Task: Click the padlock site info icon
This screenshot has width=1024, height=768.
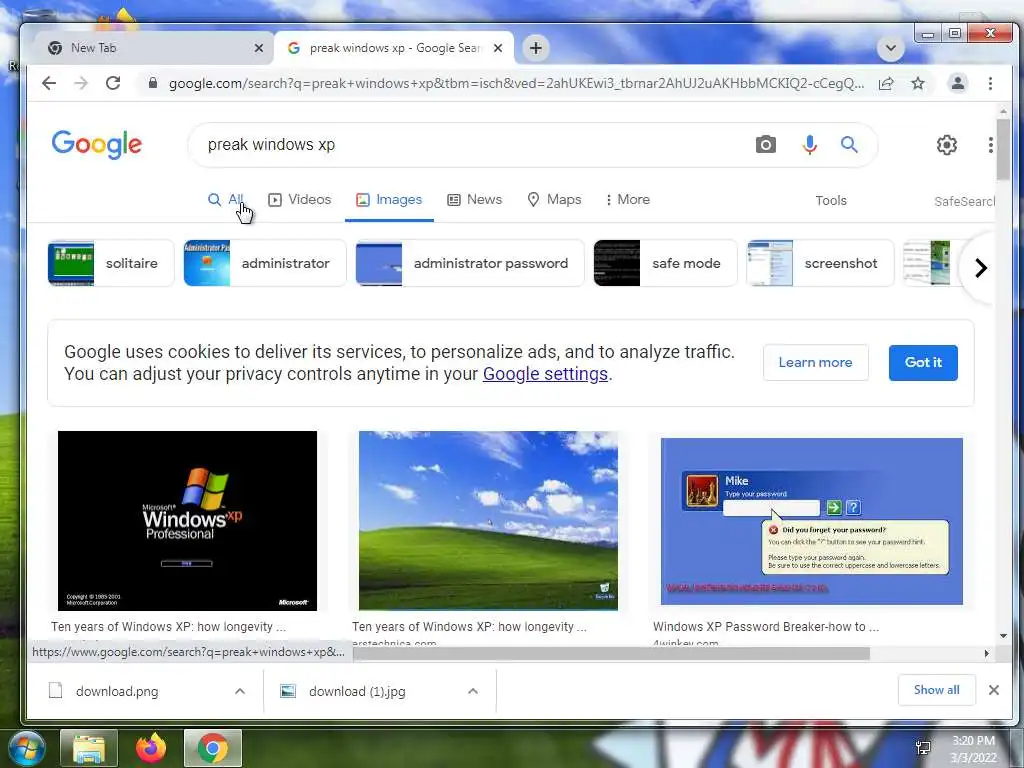Action: (x=153, y=83)
